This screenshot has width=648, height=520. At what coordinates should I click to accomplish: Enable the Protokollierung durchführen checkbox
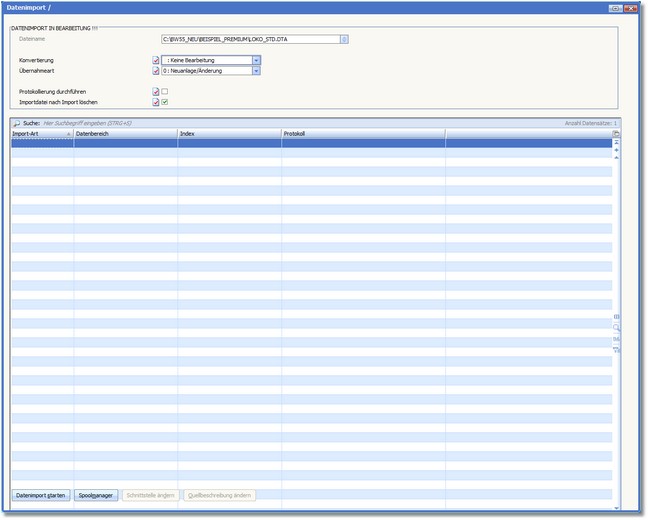click(165, 92)
